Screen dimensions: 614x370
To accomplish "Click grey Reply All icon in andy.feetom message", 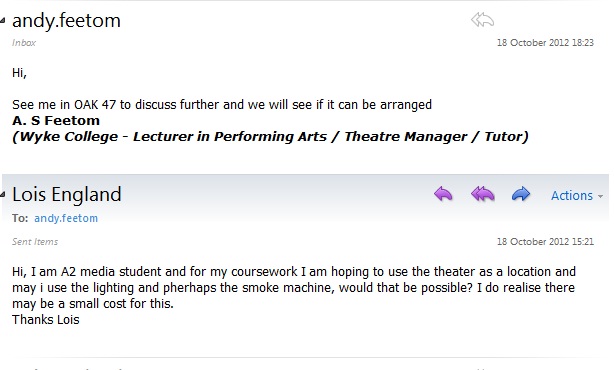I will (x=482, y=20).
